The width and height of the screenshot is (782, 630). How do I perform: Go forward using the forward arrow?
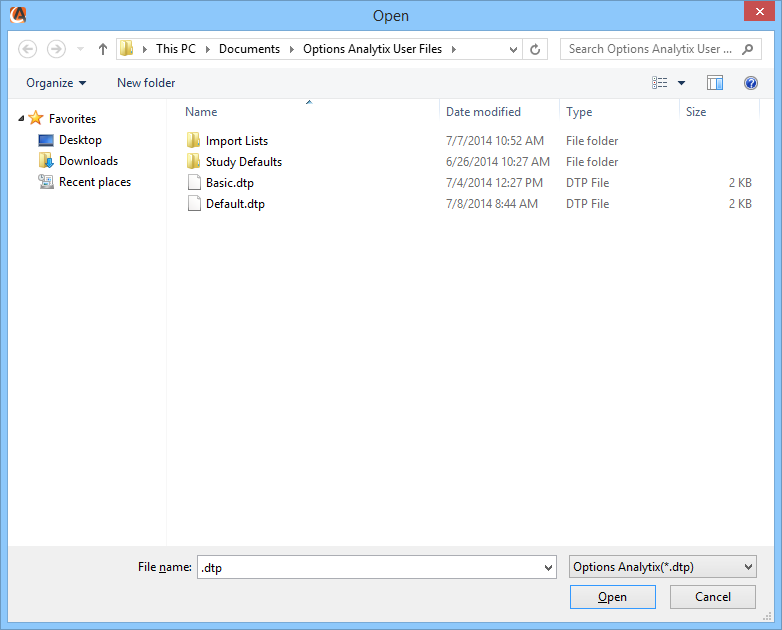pos(56,49)
